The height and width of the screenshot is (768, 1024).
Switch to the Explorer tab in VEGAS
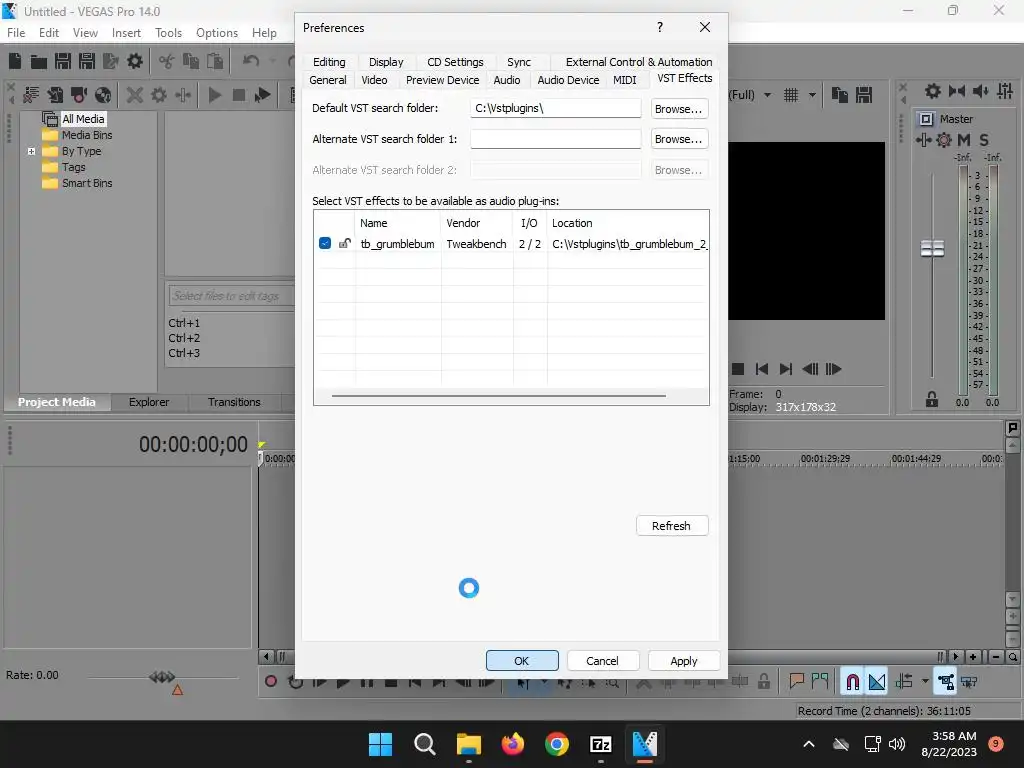click(x=149, y=402)
